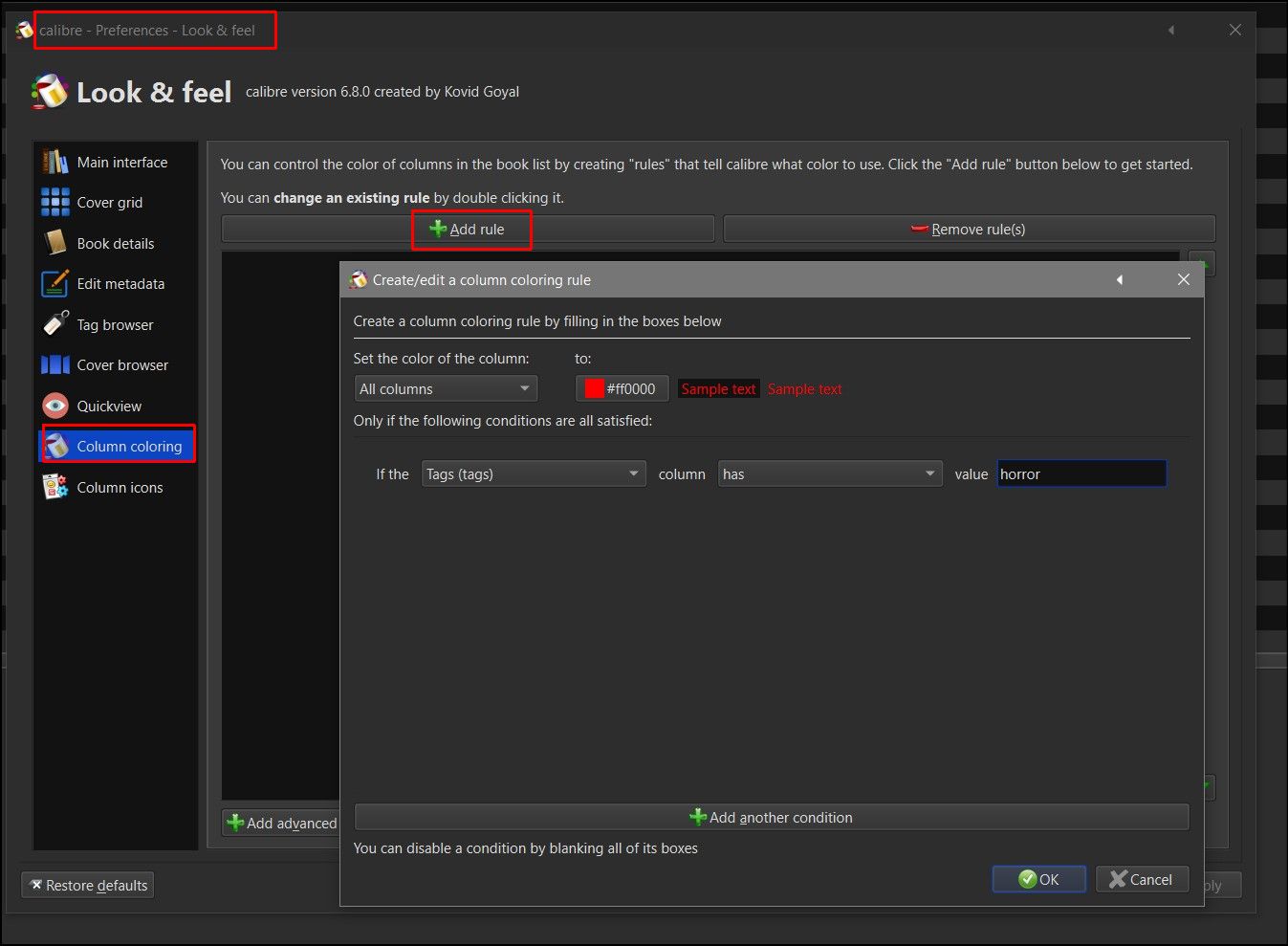1288x946 pixels.
Task: Open Edit metadata preferences icon
Action: tap(55, 284)
